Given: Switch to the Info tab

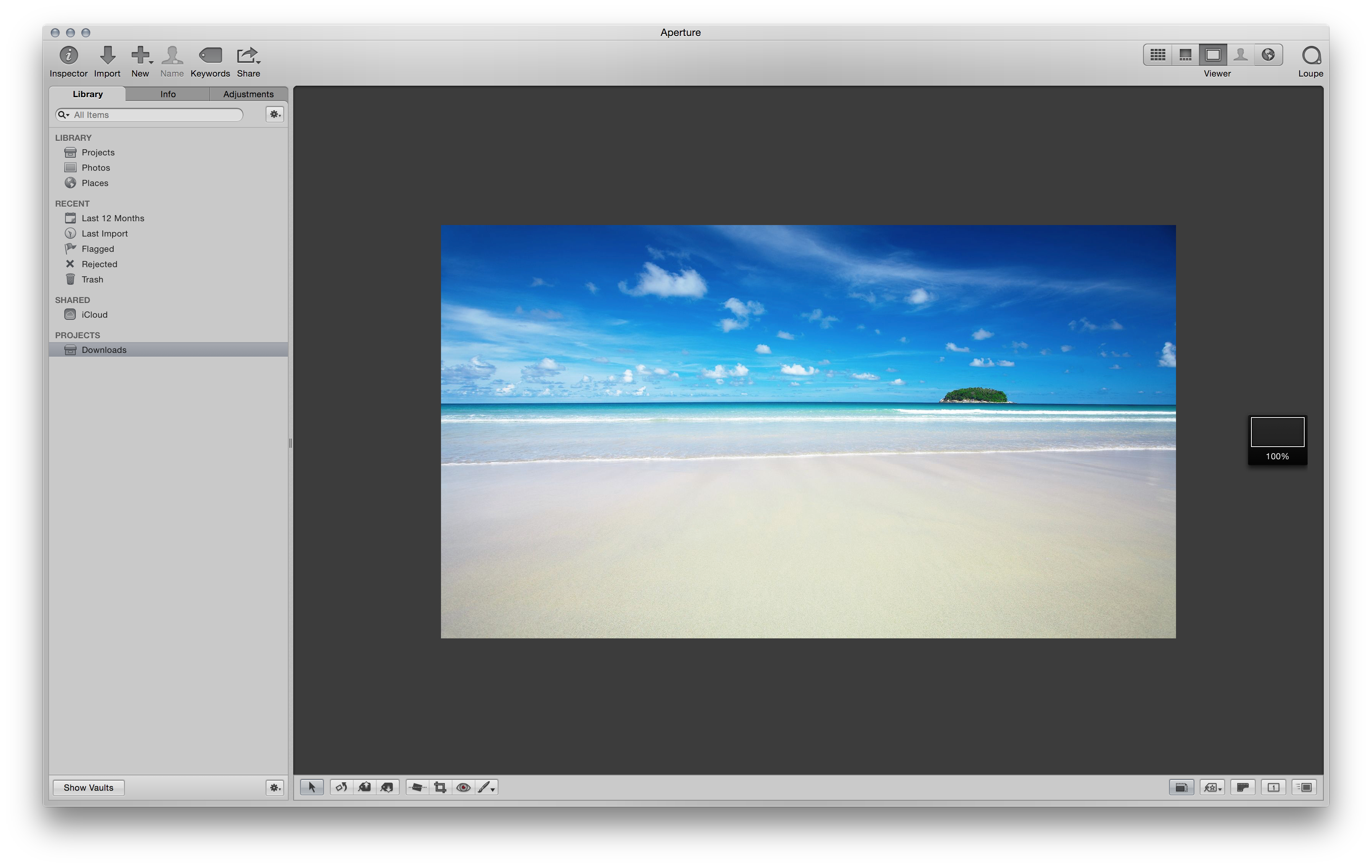Looking at the screenshot, I should click(168, 94).
